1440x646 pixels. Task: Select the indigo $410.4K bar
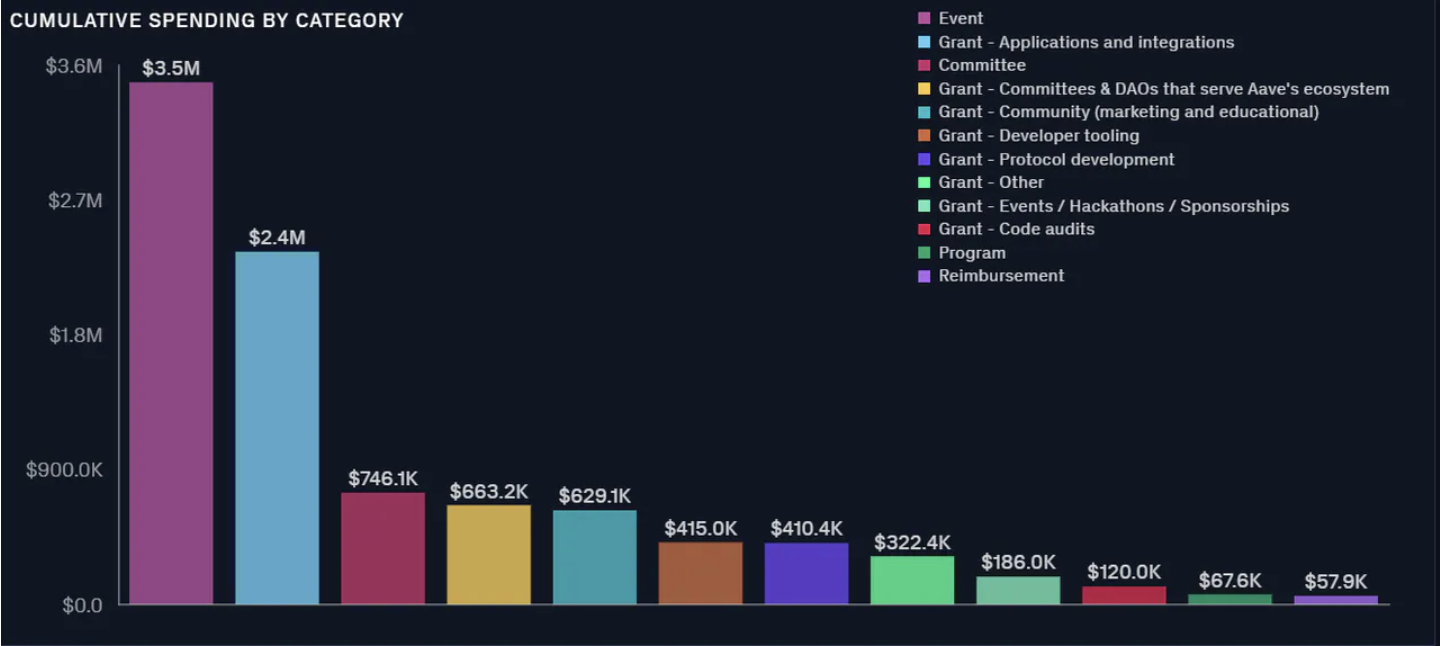806,573
